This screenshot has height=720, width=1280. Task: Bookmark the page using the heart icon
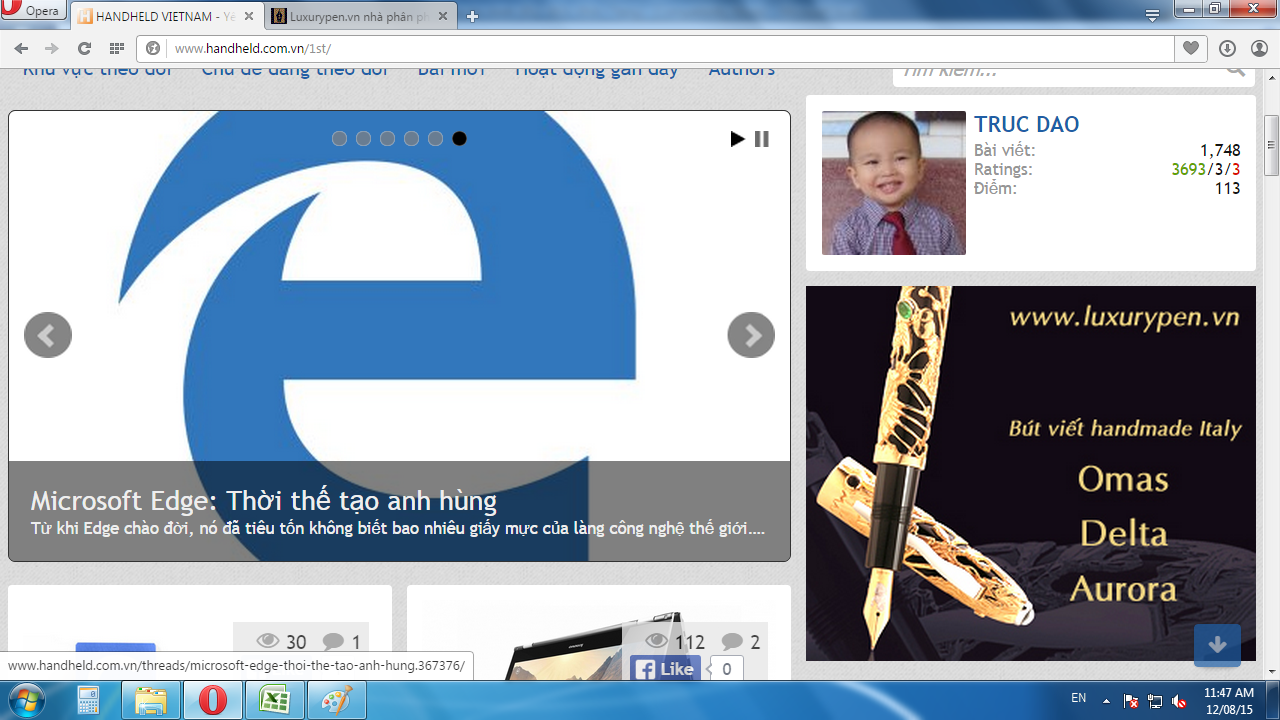pyautogui.click(x=1190, y=47)
